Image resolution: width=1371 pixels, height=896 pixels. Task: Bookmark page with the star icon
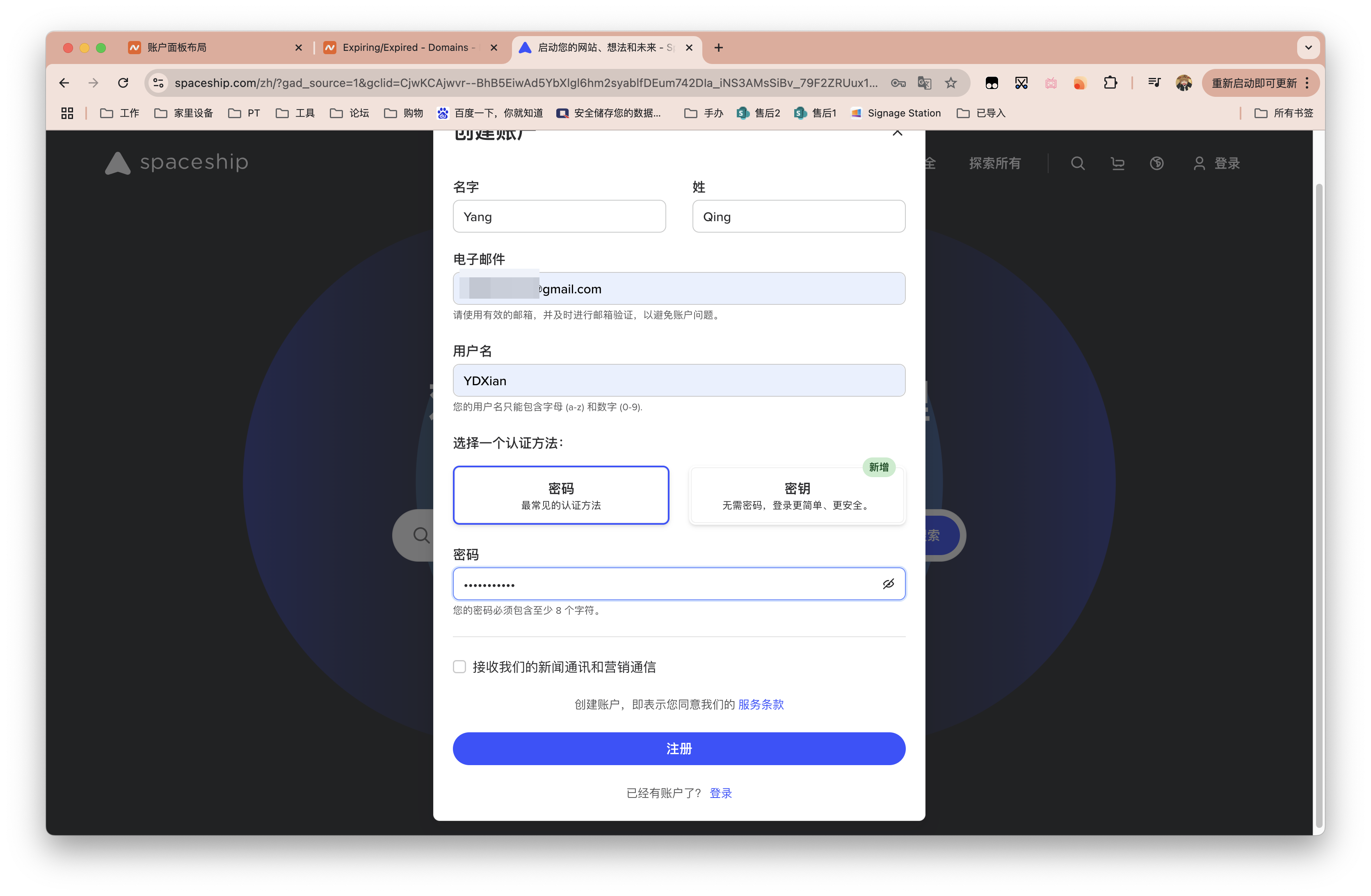[x=951, y=83]
